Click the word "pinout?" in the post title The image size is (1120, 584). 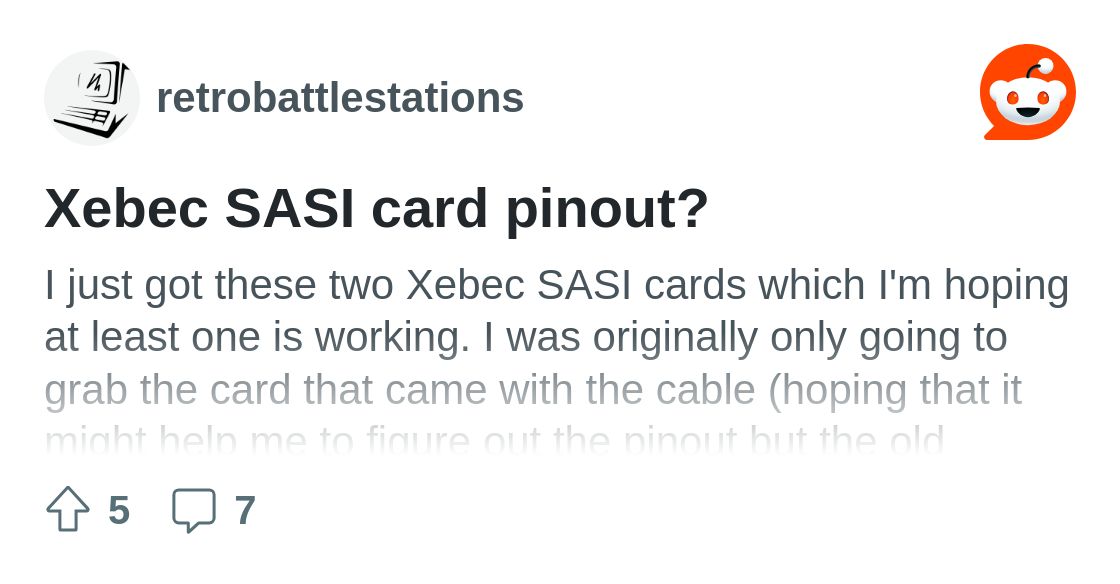[x=607, y=208]
